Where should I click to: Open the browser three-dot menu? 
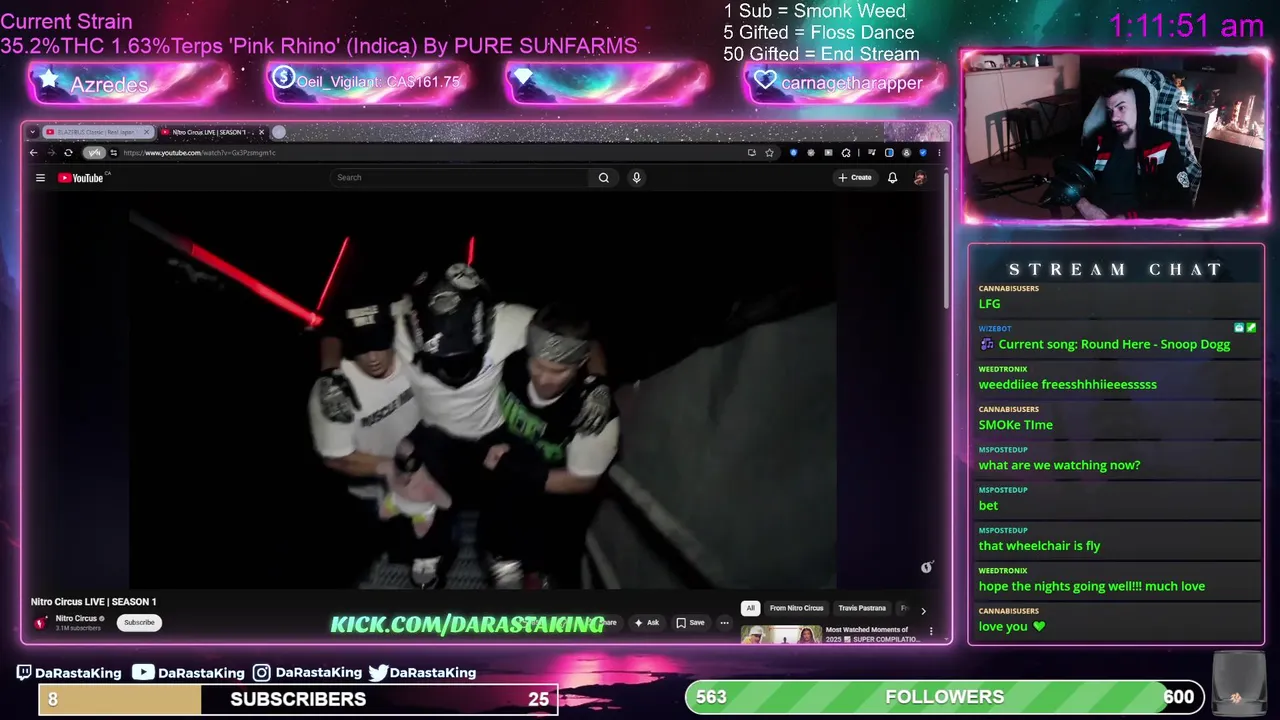coord(939,153)
